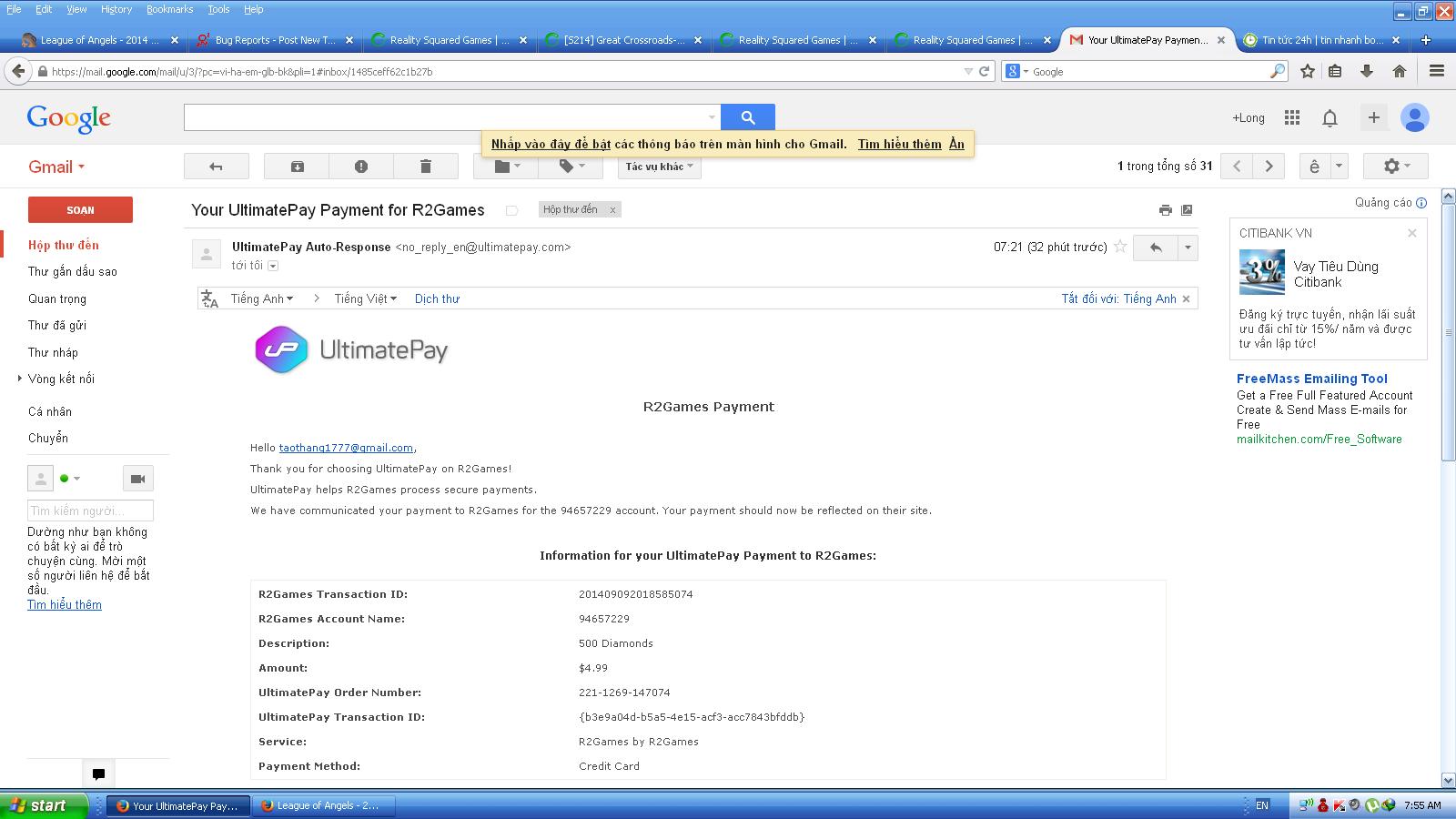Screen dimensions: 1456x819
Task: Click the Gmail back to inbox arrow
Action: (x=216, y=167)
